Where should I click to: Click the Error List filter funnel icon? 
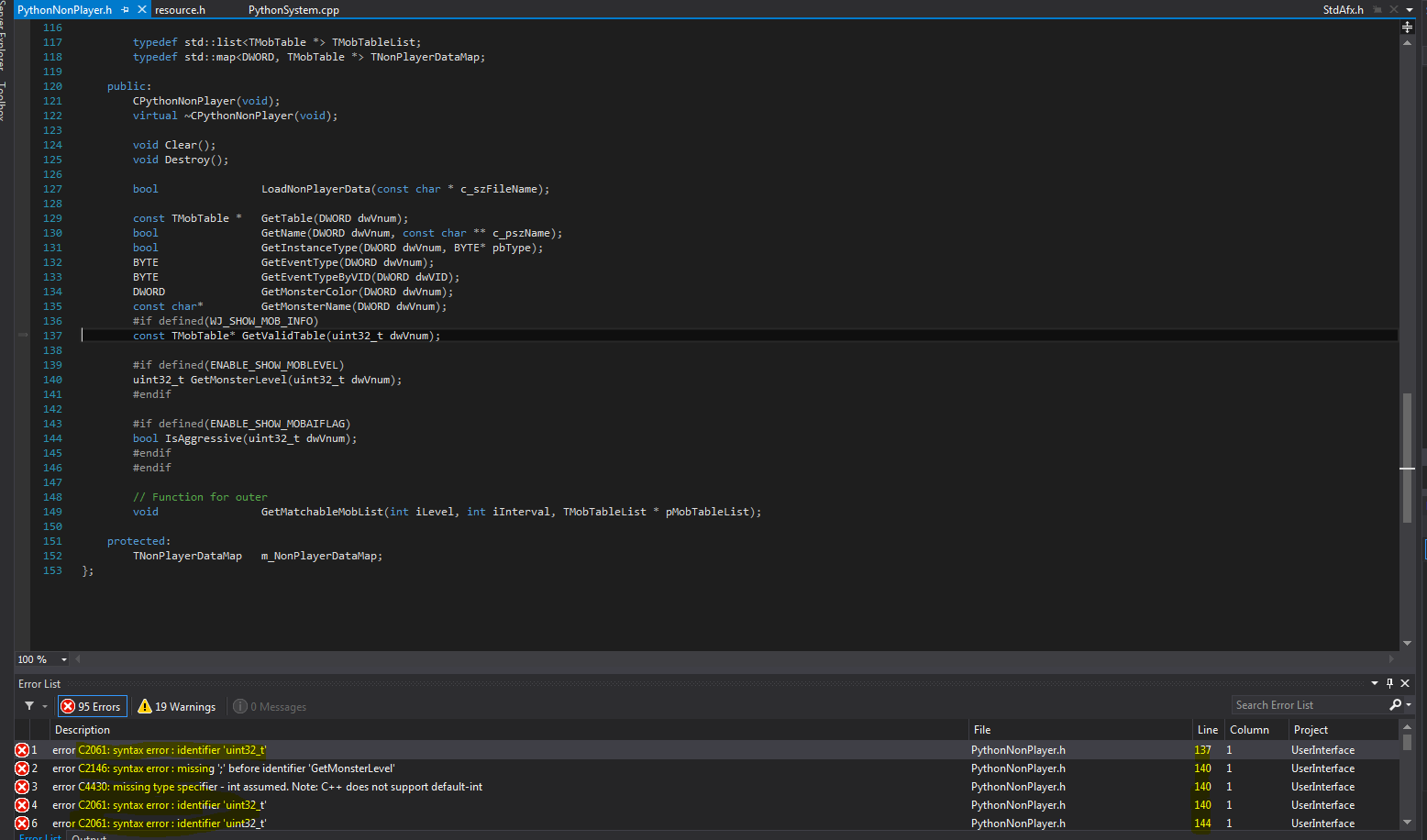29,706
